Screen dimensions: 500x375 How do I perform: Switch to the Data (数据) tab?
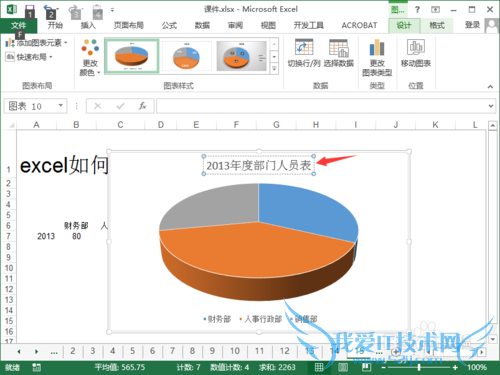coord(202,25)
